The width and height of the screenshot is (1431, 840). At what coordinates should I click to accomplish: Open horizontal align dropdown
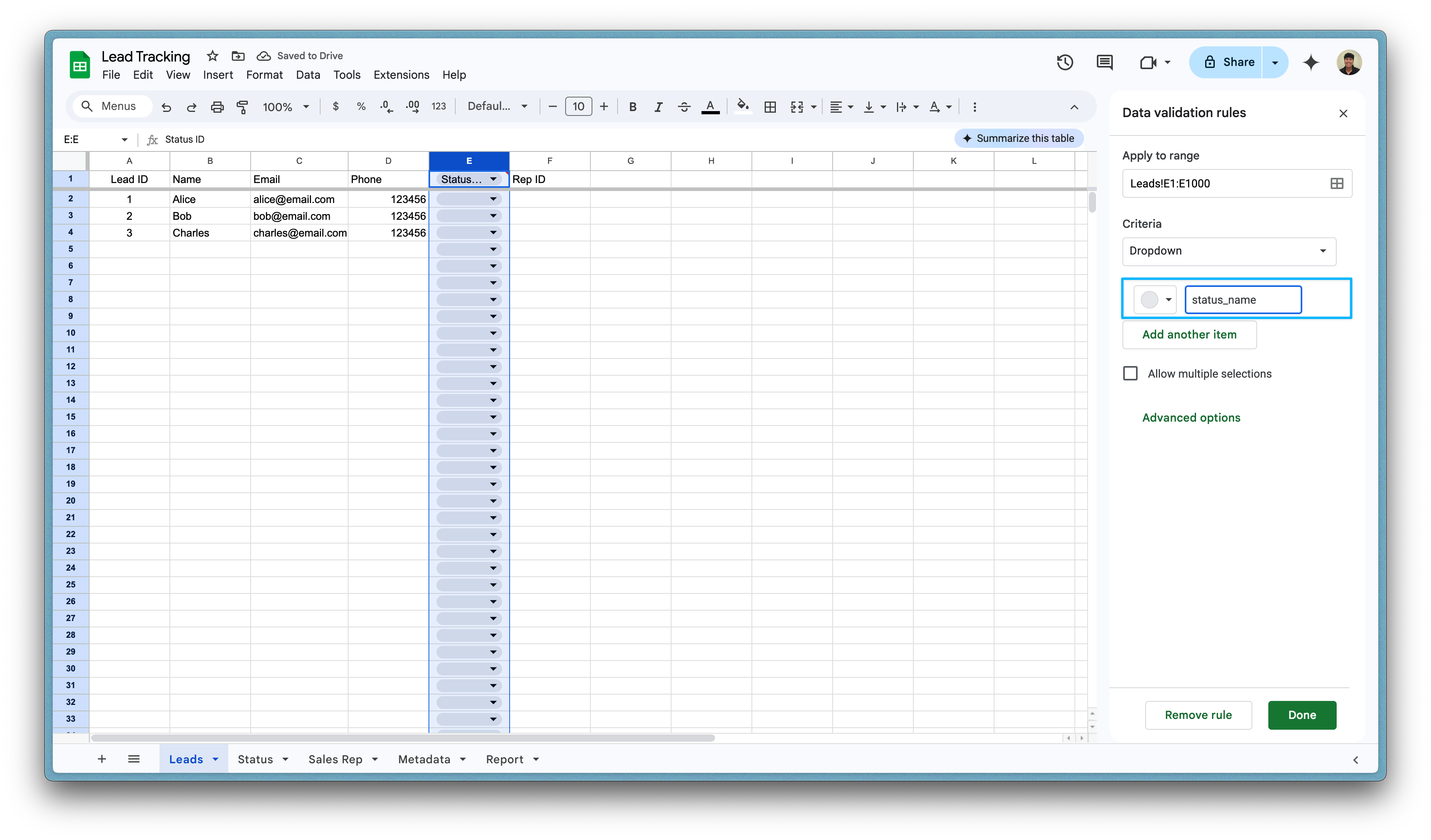[841, 107]
